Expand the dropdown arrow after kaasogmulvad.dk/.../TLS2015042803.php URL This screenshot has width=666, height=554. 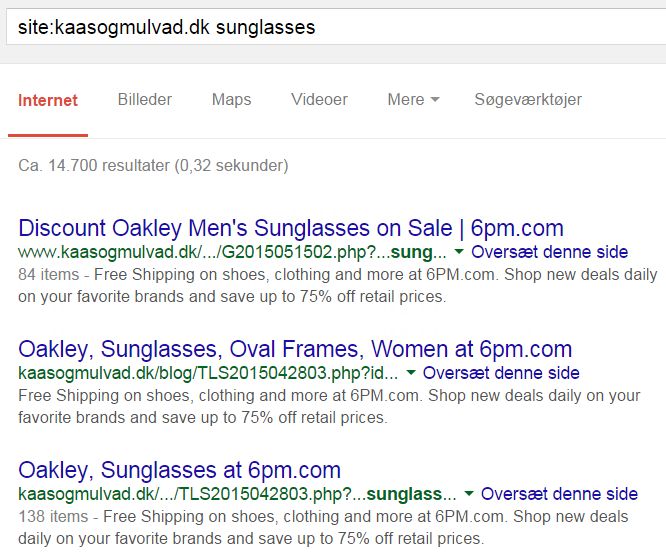(468, 494)
